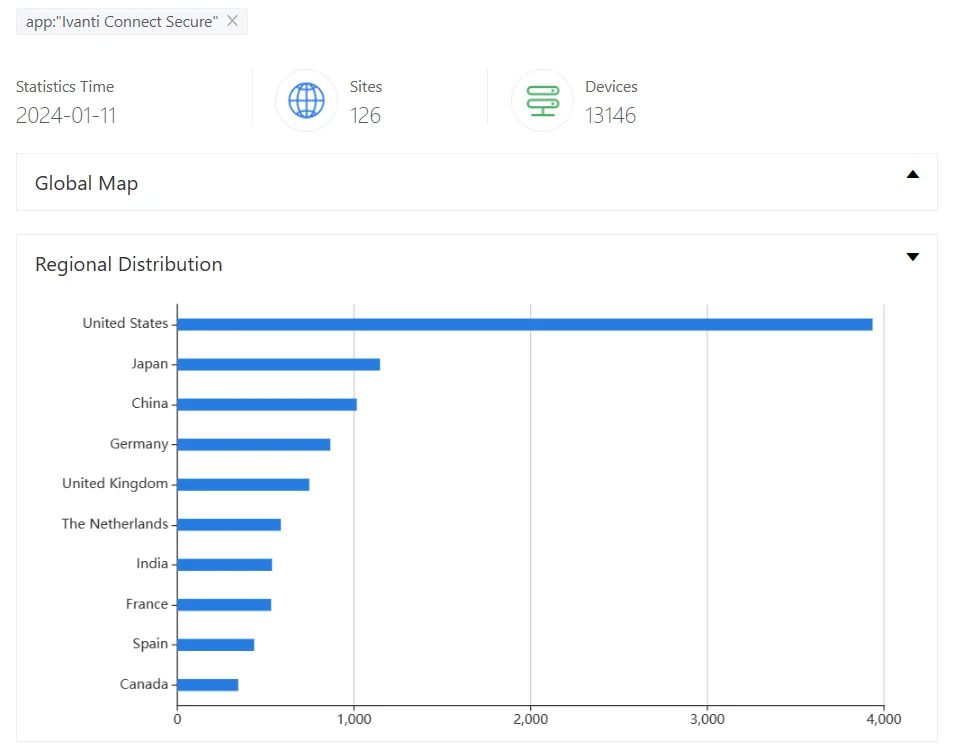
Task: Click the United Kingdom axis label
Action: tap(115, 484)
